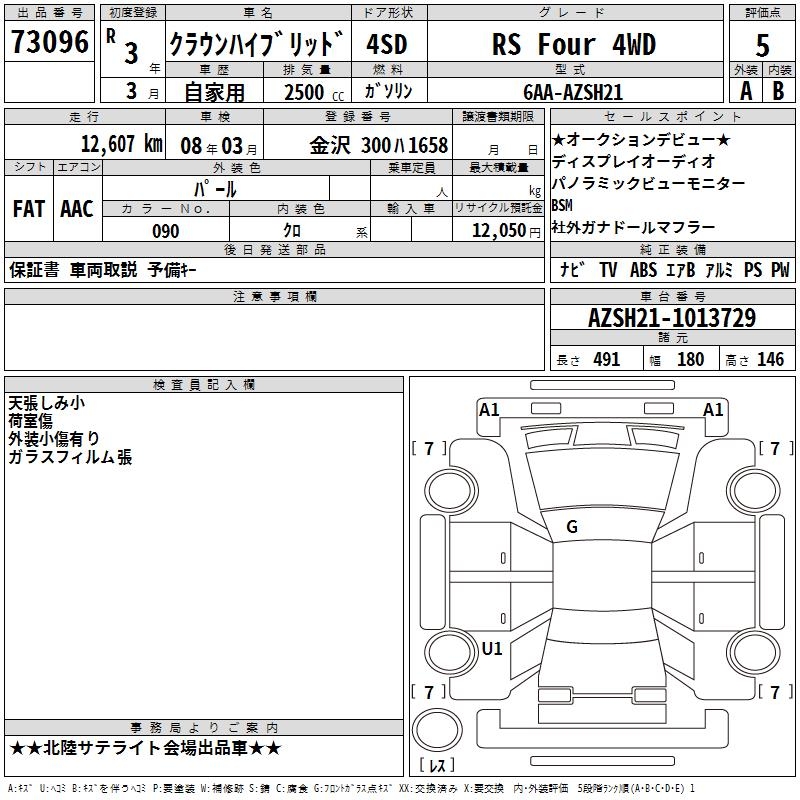800x800 pixels.
Task: Click the color number 090
Action: [x=166, y=231]
